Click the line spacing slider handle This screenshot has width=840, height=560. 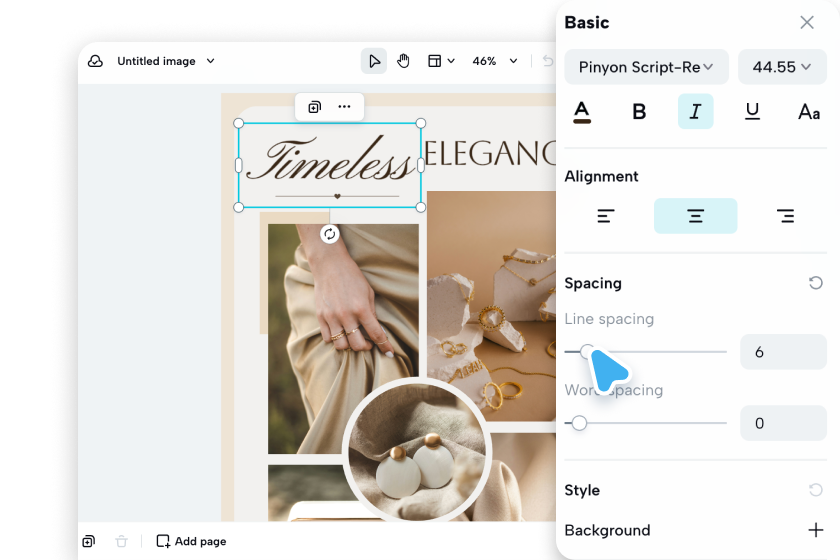587,352
